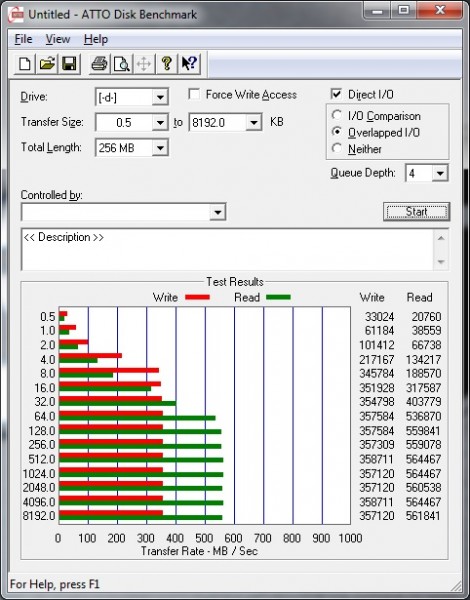This screenshot has height=600, width=470.
Task: Click the red Write legend swatch
Action: 197,297
